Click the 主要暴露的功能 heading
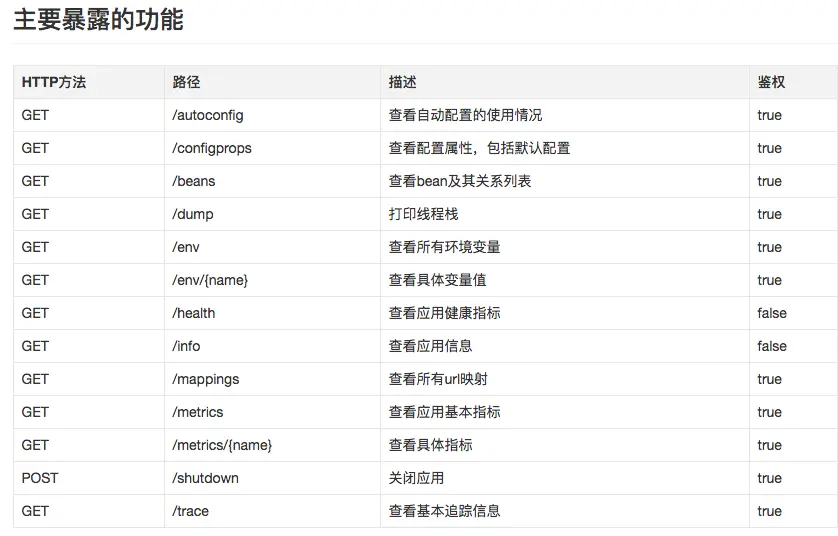 click(x=98, y=20)
